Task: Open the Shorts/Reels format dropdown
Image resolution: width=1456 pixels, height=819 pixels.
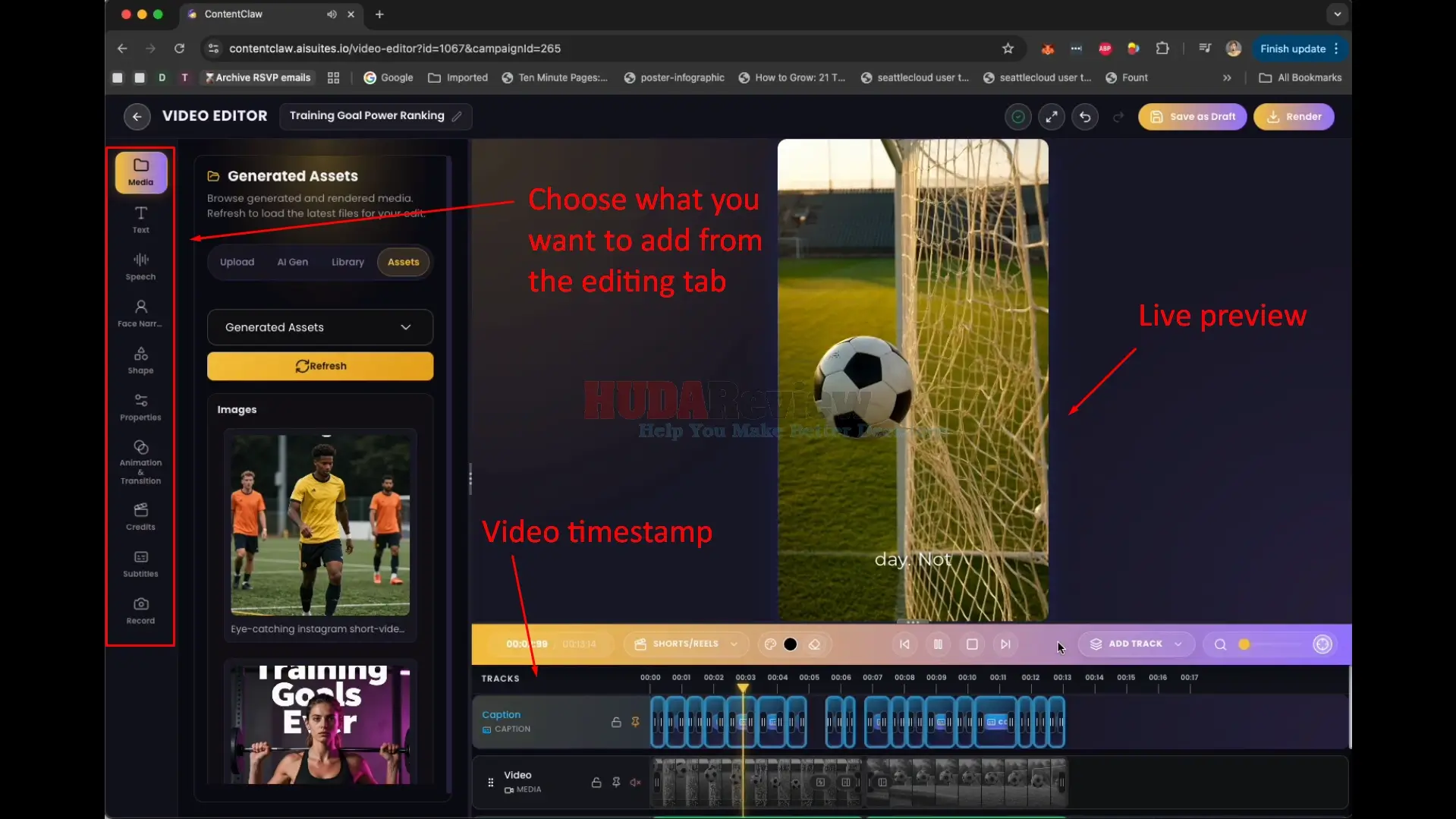Action: [686, 644]
